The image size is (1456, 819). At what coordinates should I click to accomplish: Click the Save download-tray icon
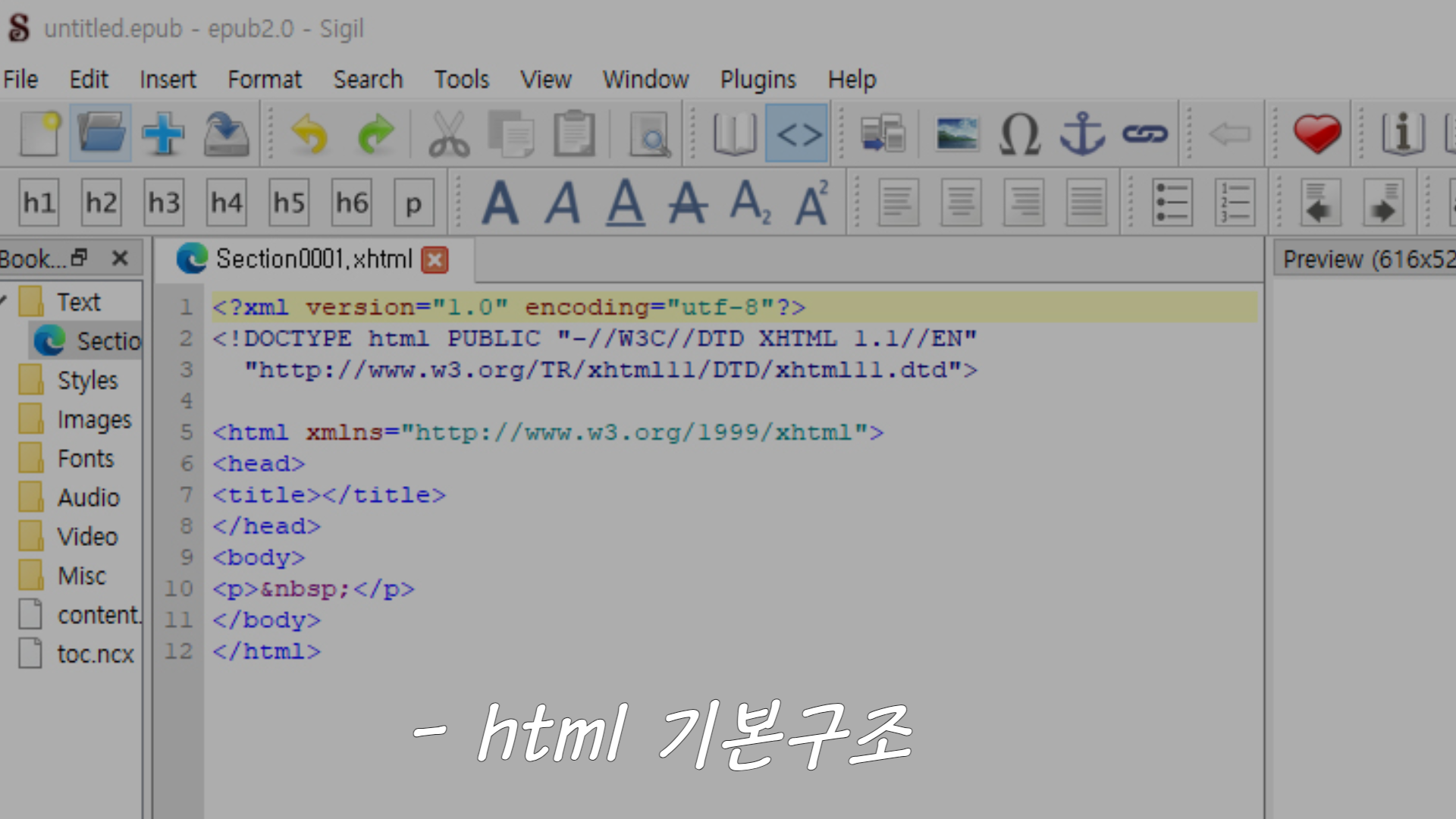[226, 134]
